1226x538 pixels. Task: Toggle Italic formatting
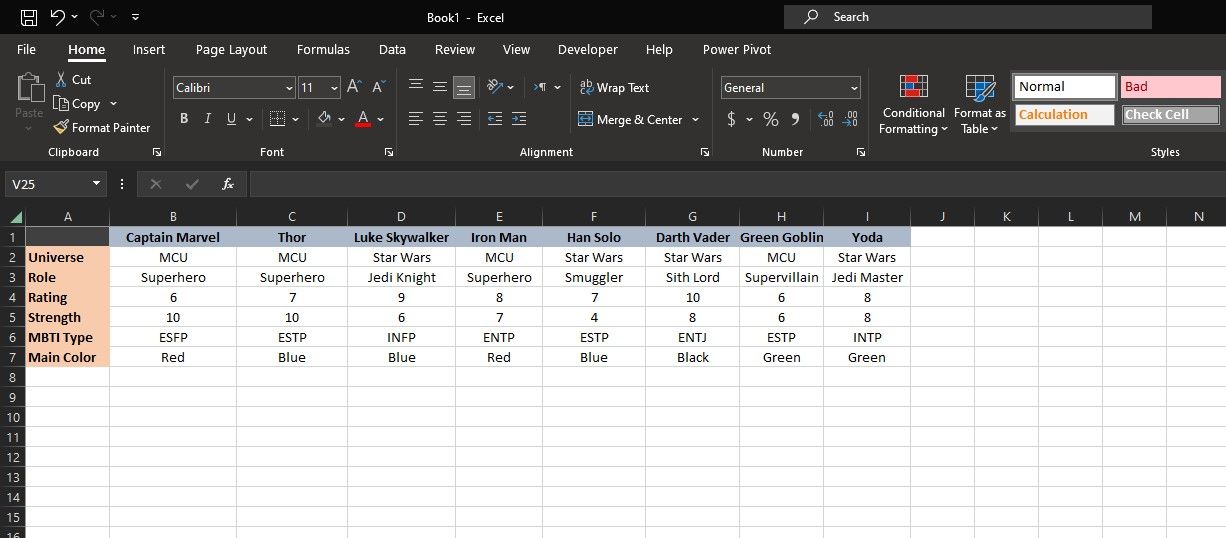208,119
